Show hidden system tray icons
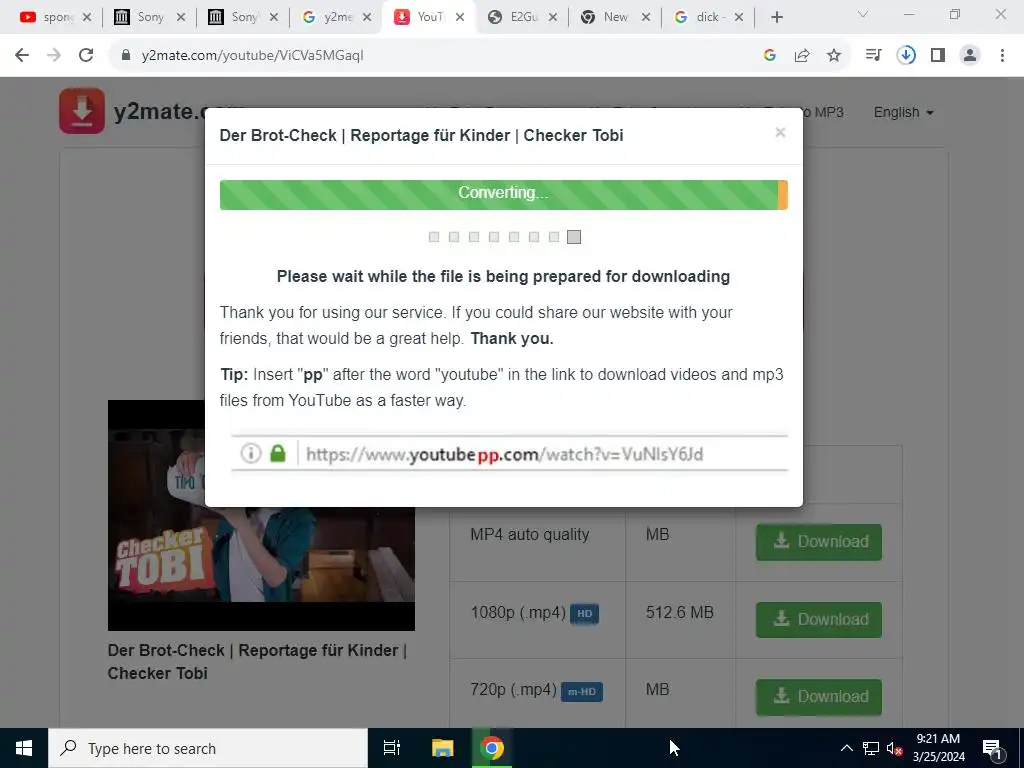 click(x=846, y=748)
